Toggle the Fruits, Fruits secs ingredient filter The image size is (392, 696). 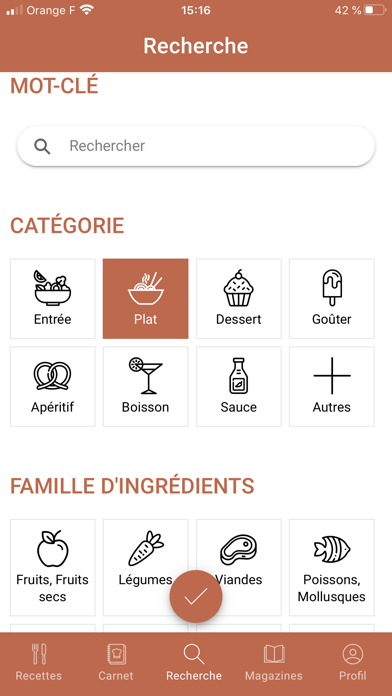click(x=52, y=568)
